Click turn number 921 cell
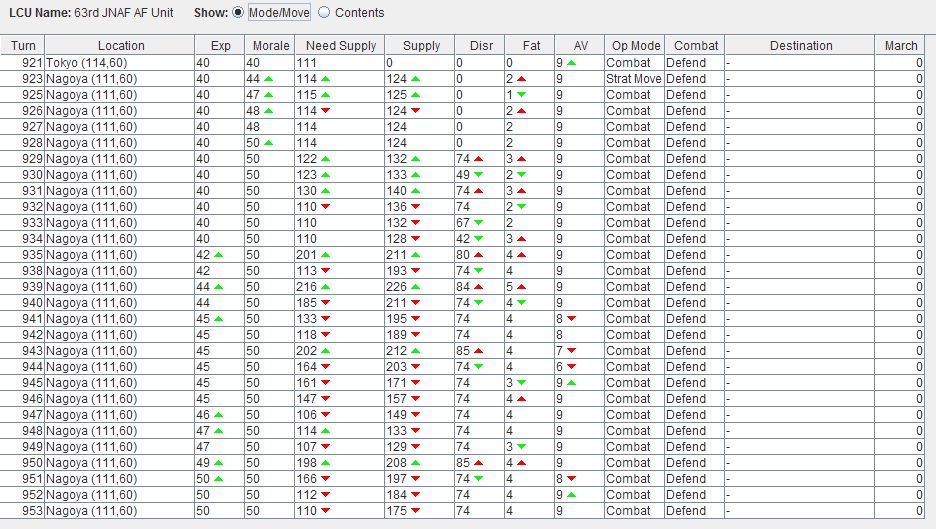 tap(23, 63)
